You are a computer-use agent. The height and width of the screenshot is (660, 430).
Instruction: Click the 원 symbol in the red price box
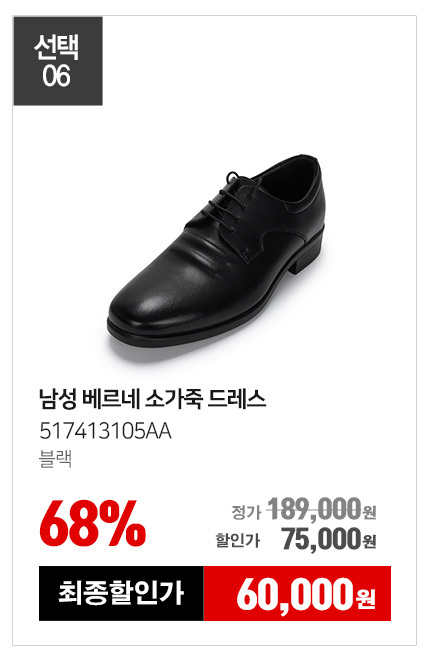(365, 598)
